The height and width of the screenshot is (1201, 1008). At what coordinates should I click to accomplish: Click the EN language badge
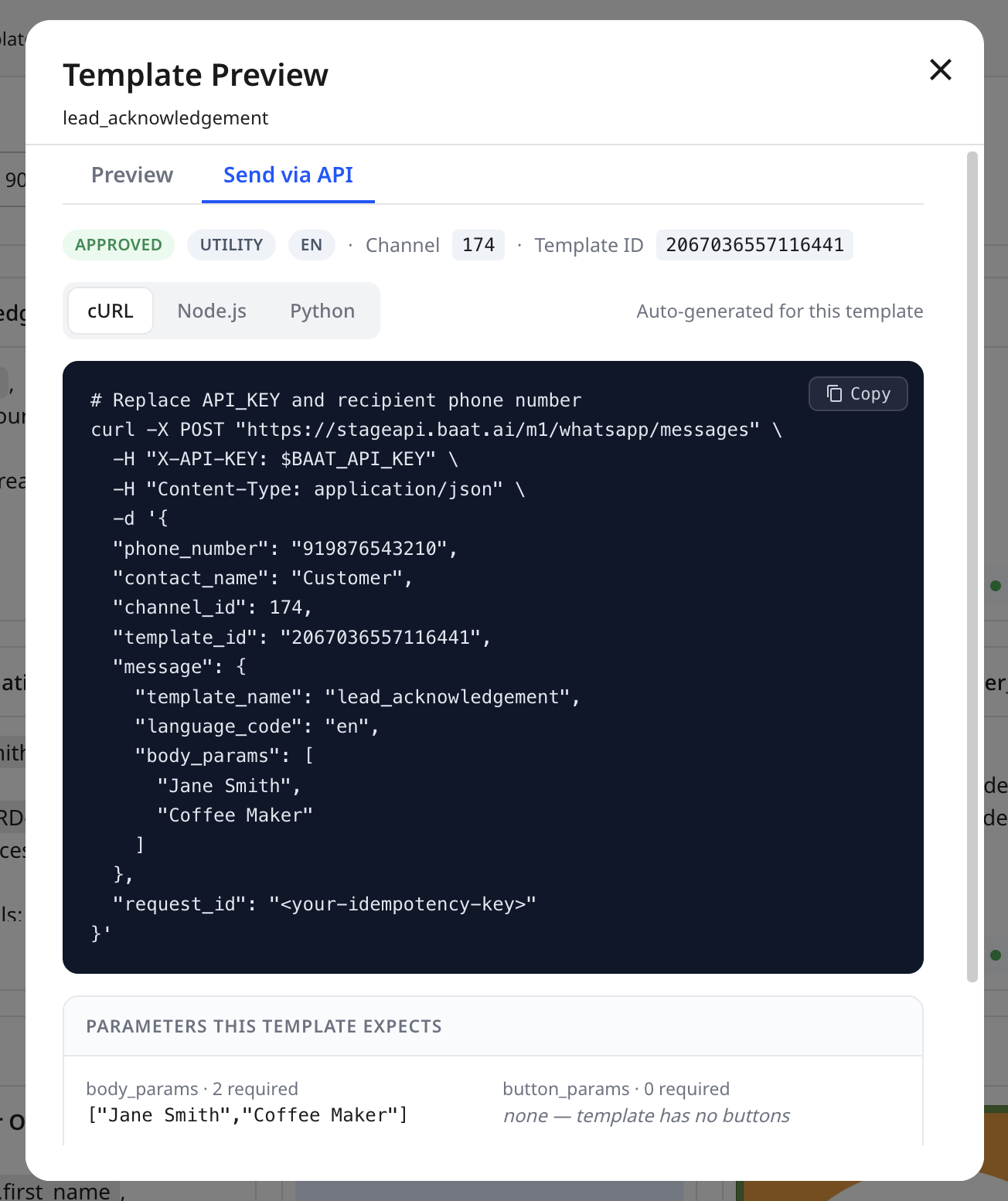312,245
